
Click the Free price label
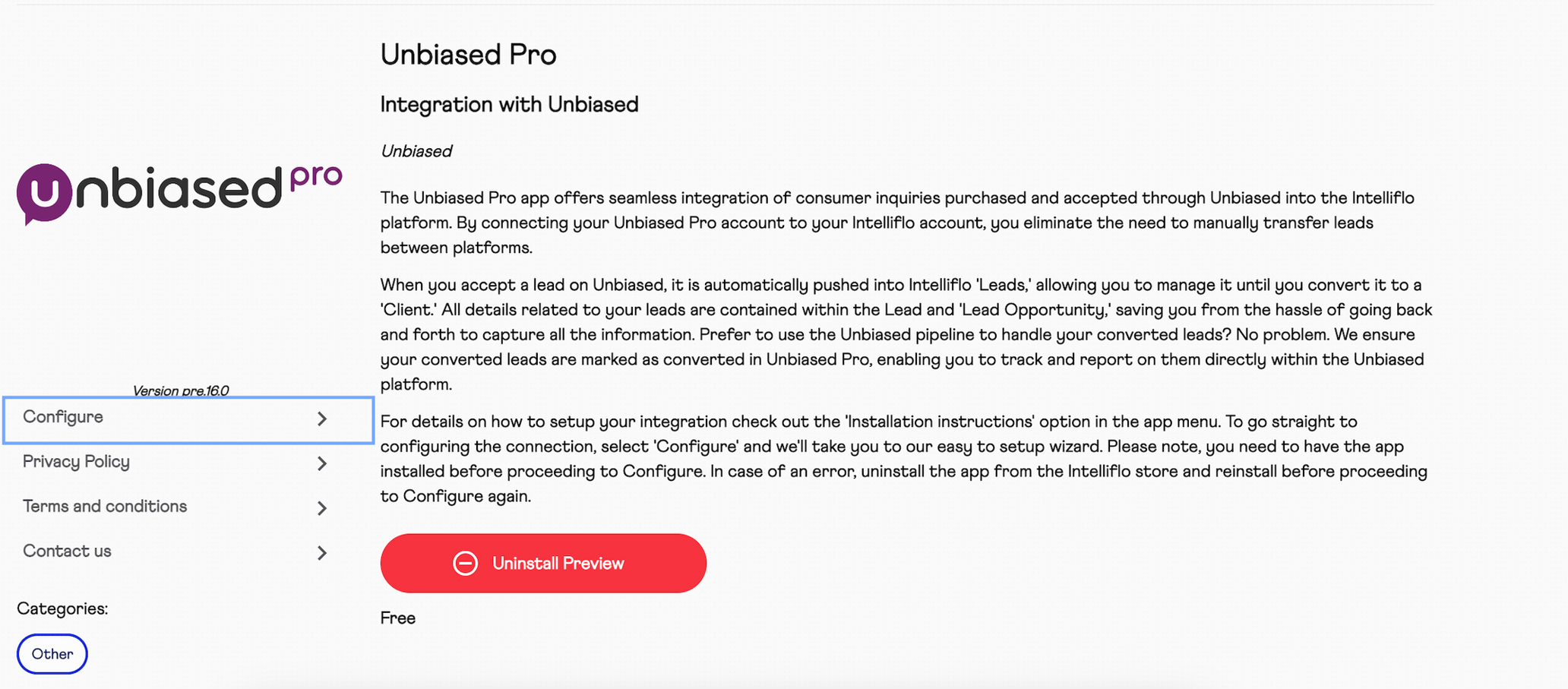click(398, 618)
